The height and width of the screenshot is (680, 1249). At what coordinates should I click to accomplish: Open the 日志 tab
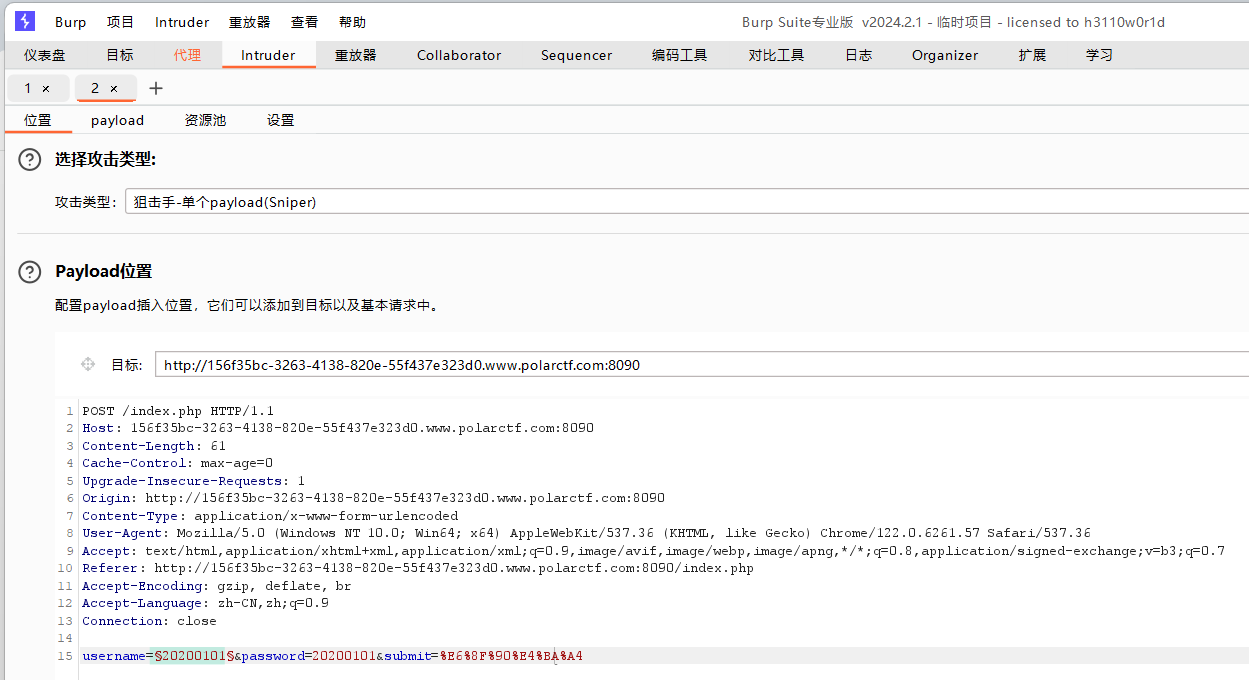tap(859, 55)
